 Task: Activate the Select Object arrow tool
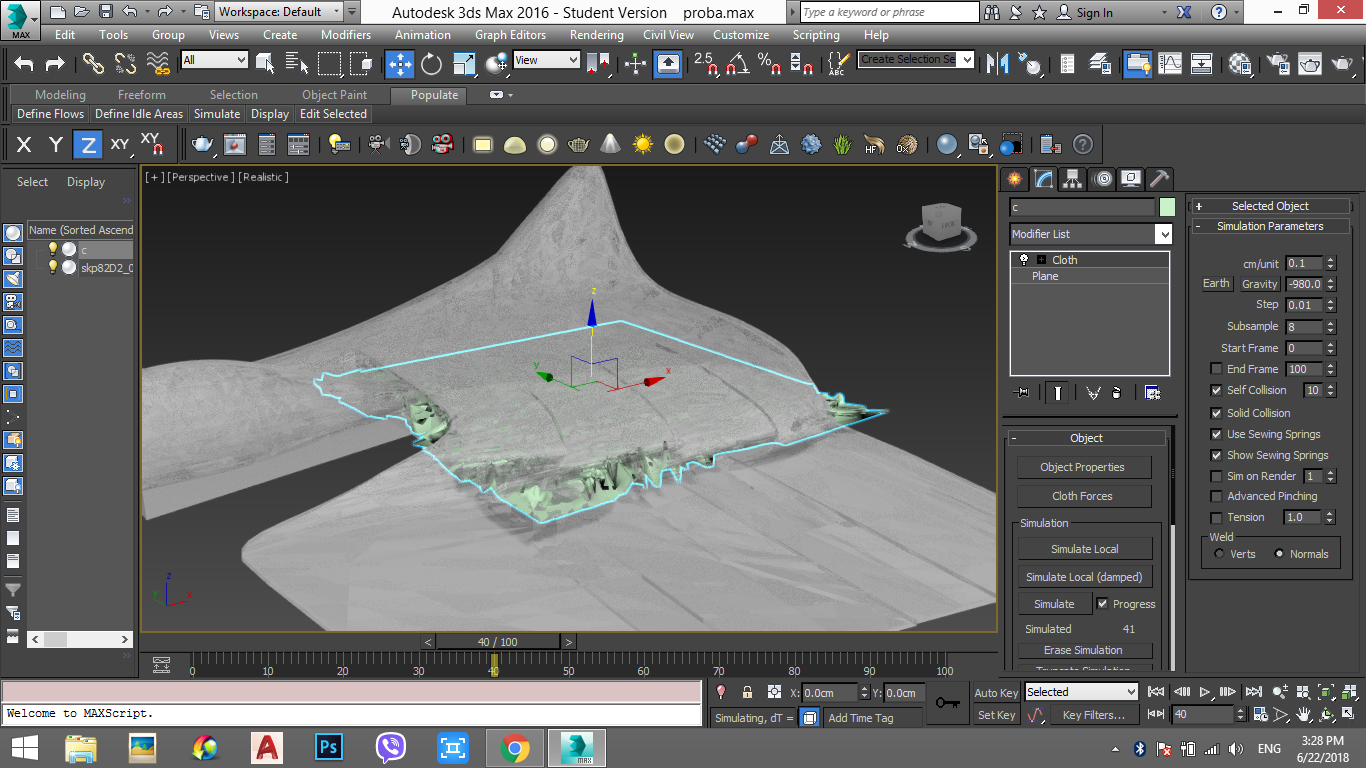coord(265,64)
